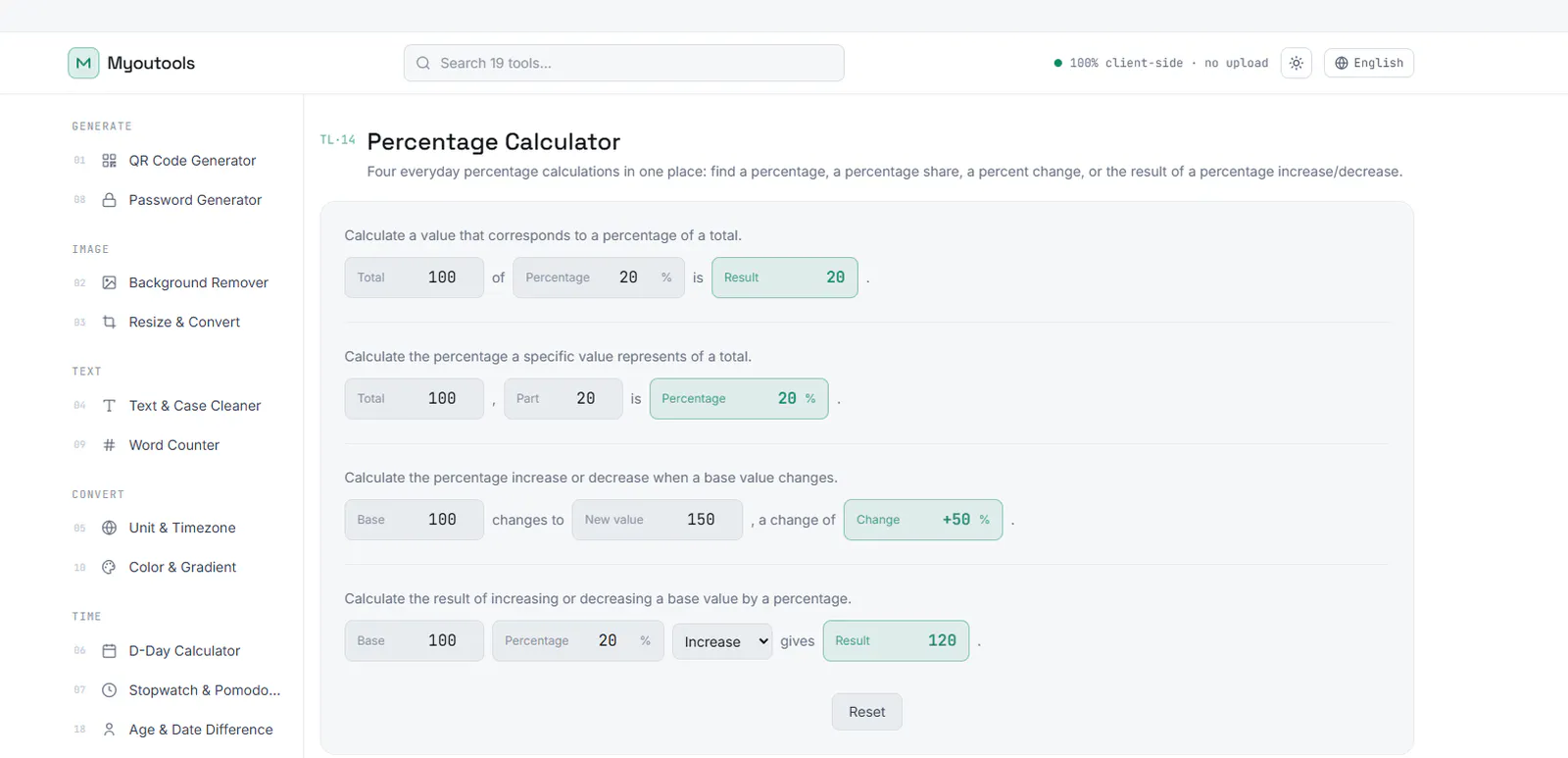The width and height of the screenshot is (1568, 758).
Task: Click Percentage field in increase/decrease row
Action: [x=578, y=640]
